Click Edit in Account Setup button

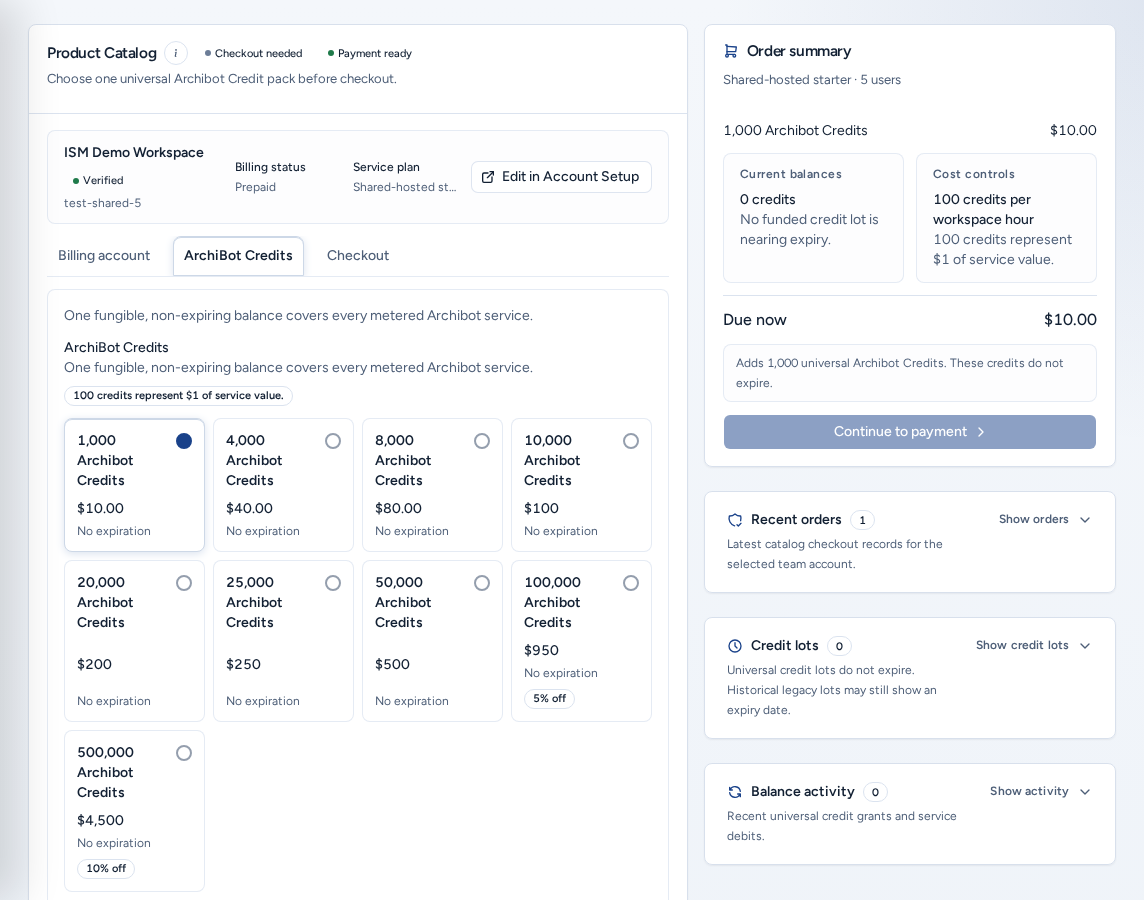(561, 176)
